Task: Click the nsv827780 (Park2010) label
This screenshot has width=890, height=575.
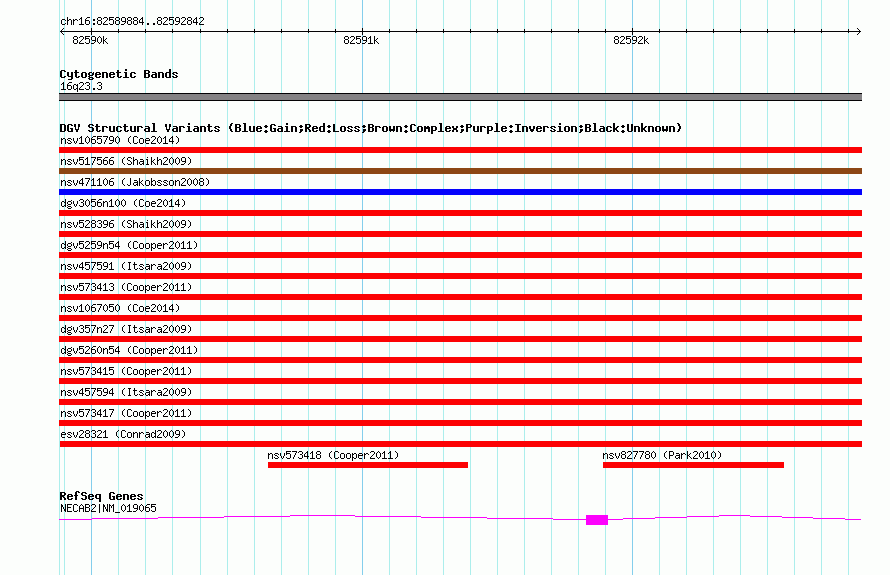Action: pos(662,455)
